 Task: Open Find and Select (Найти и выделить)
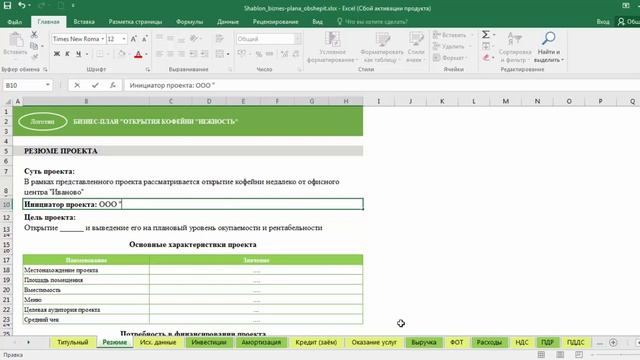[x=549, y=47]
